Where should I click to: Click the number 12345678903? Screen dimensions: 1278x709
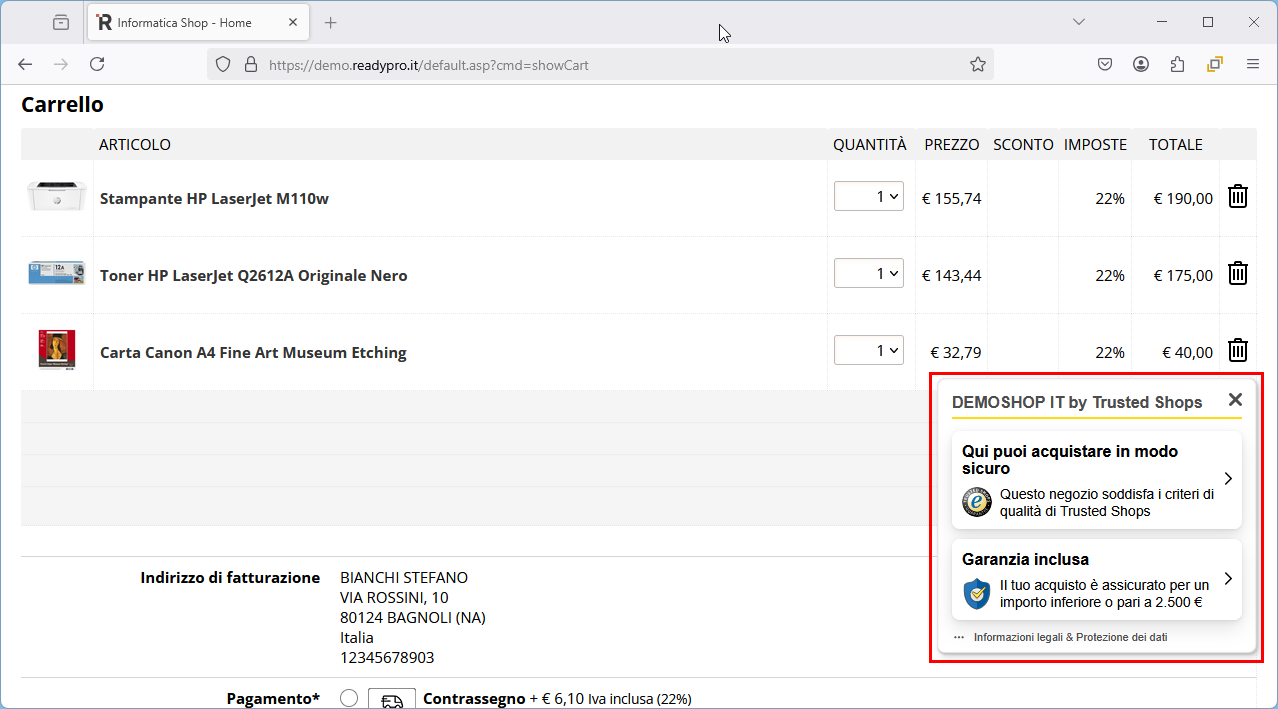tap(387, 657)
